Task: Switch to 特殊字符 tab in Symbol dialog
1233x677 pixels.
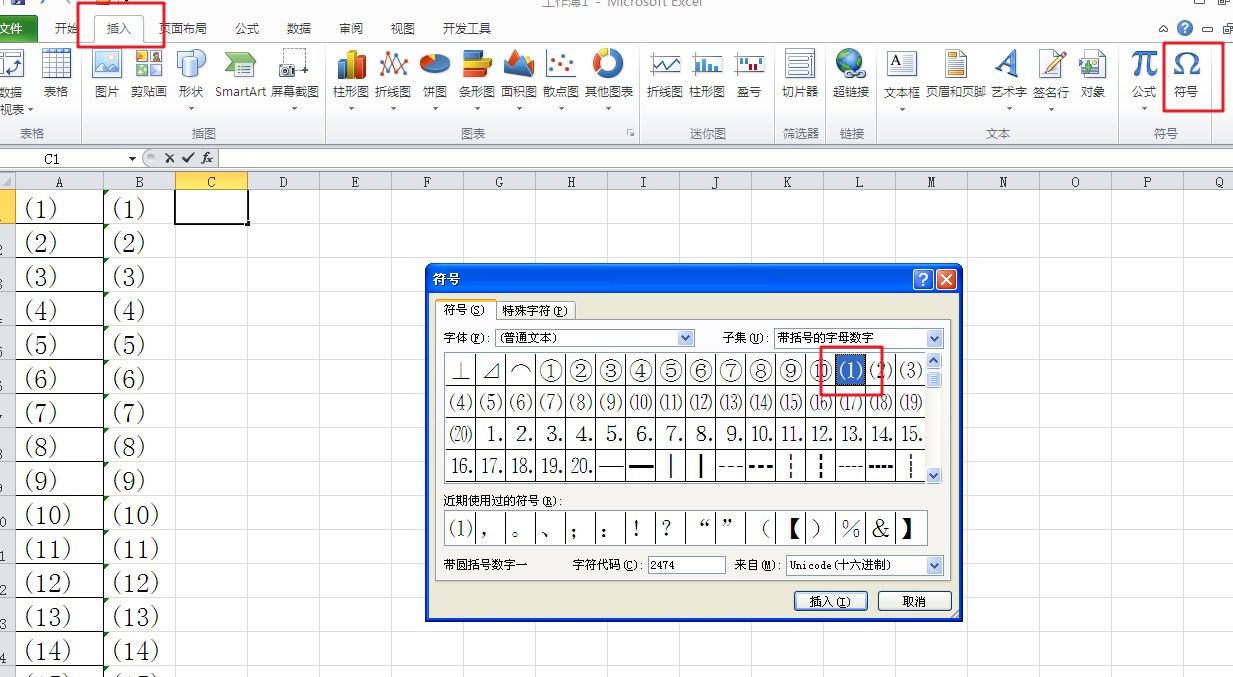Action: [535, 310]
